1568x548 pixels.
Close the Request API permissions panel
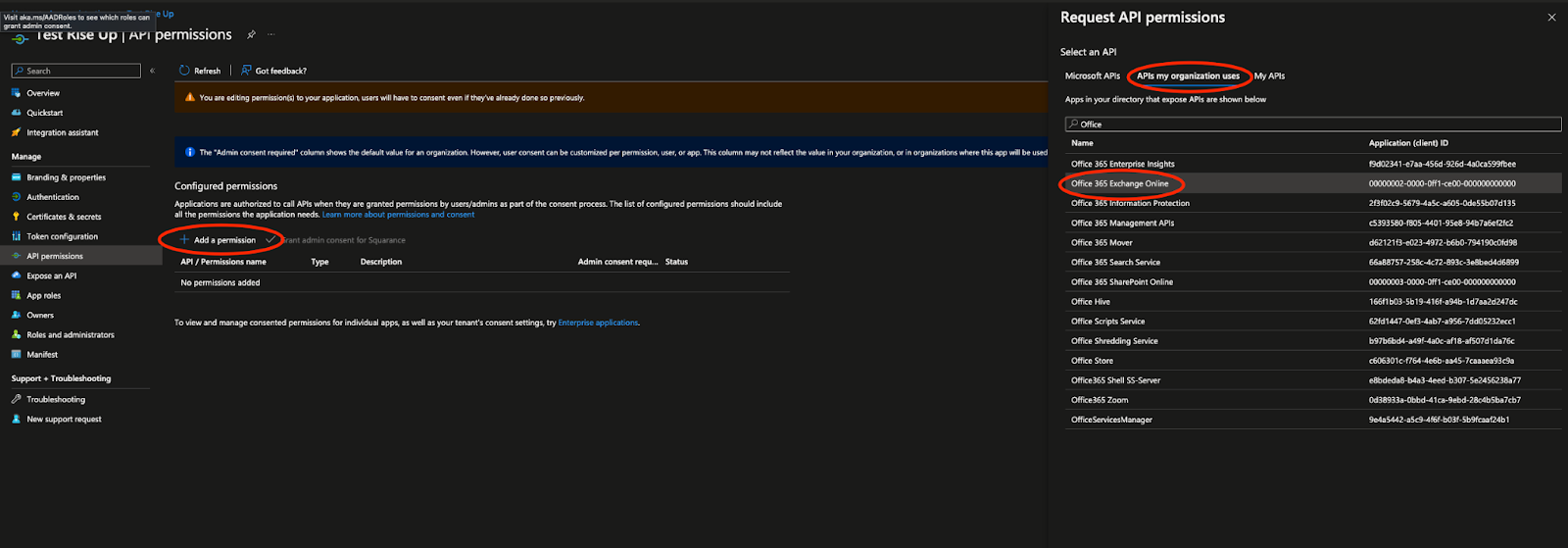[1551, 18]
